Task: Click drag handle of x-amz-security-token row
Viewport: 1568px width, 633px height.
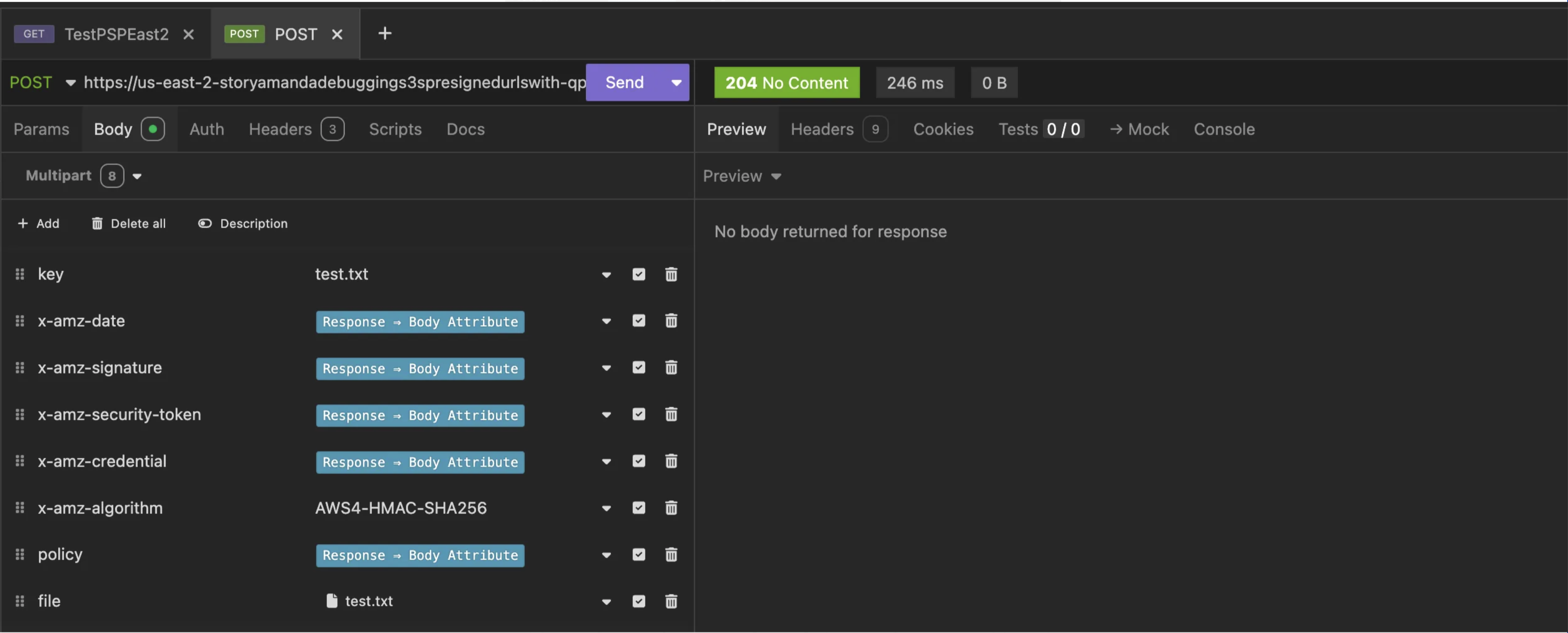Action: click(x=20, y=415)
